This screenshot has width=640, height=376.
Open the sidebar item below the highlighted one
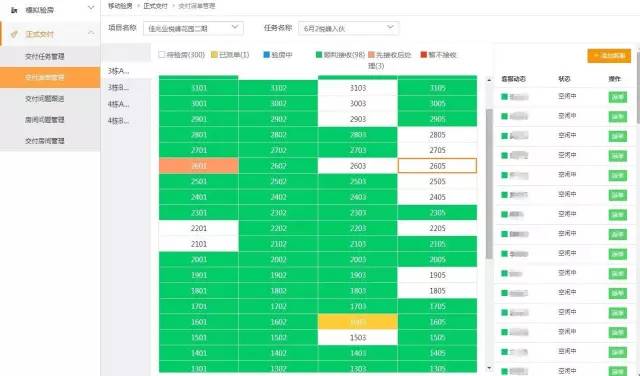point(45,99)
